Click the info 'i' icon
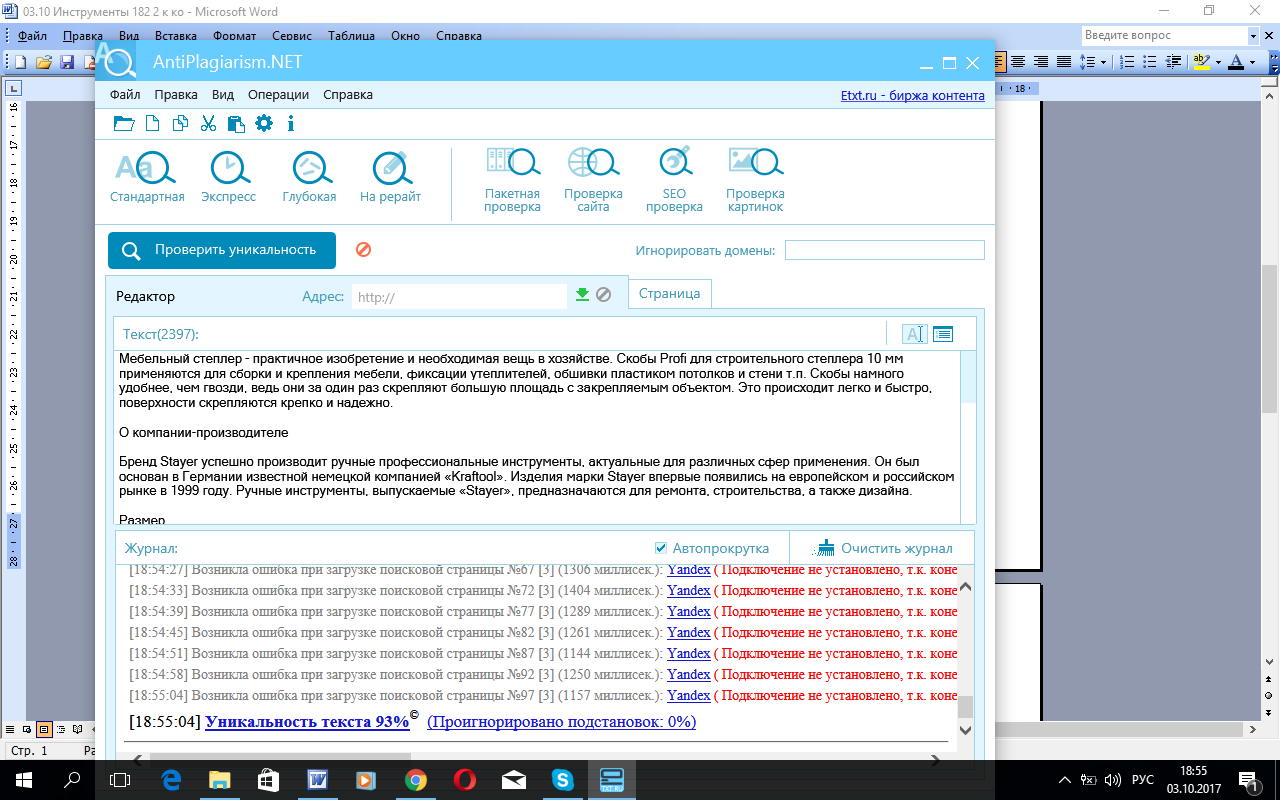Viewport: 1280px width, 800px height. click(291, 124)
